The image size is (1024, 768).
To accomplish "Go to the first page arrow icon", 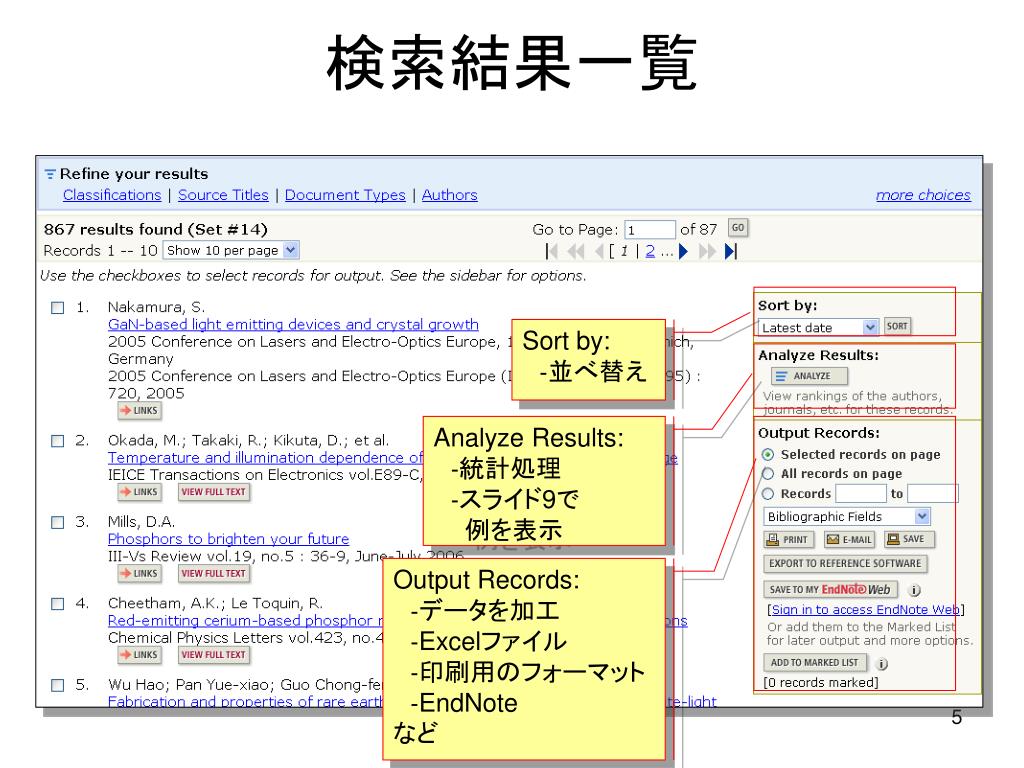I will click(552, 251).
